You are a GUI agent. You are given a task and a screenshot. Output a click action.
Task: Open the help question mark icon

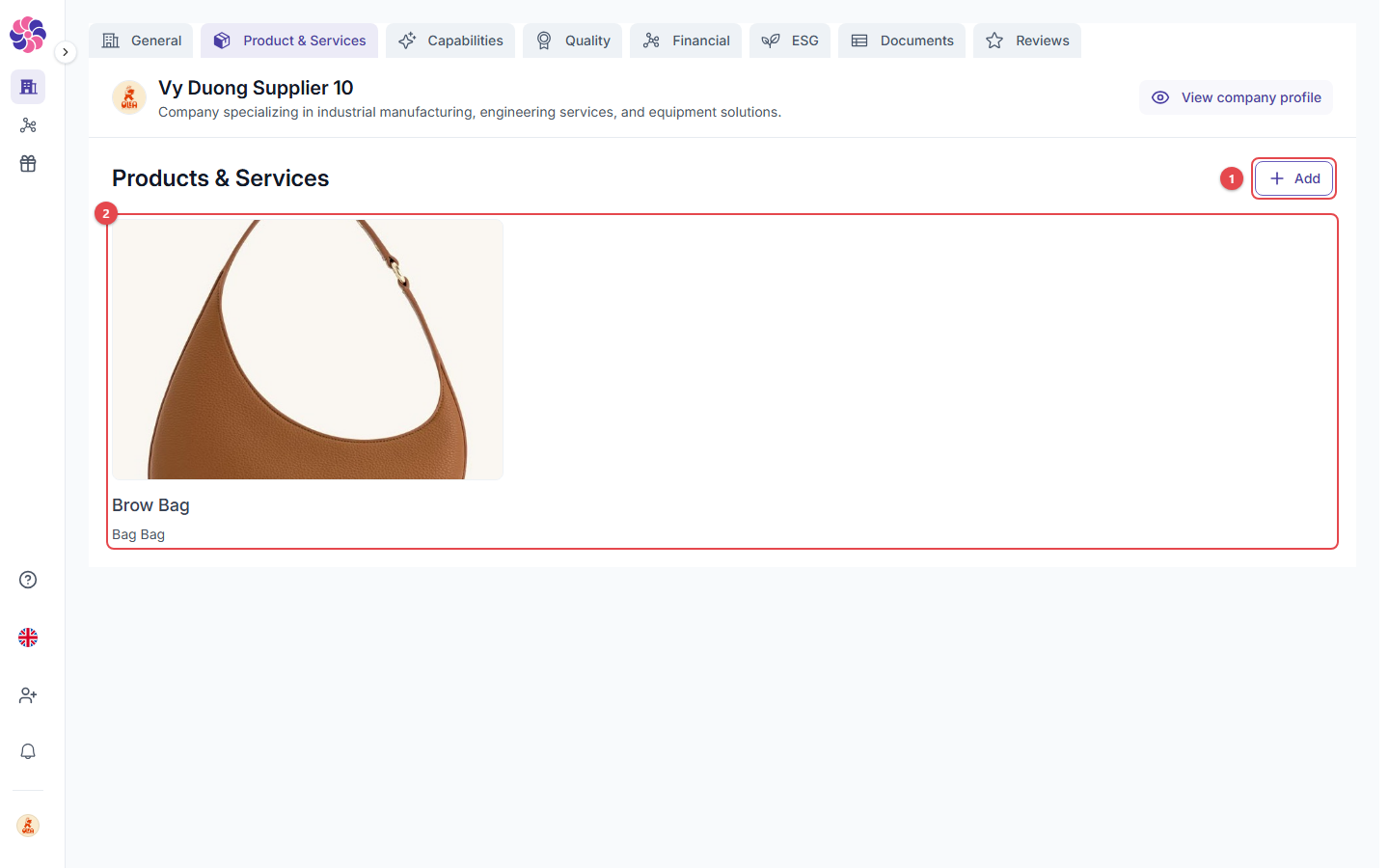pos(28,580)
